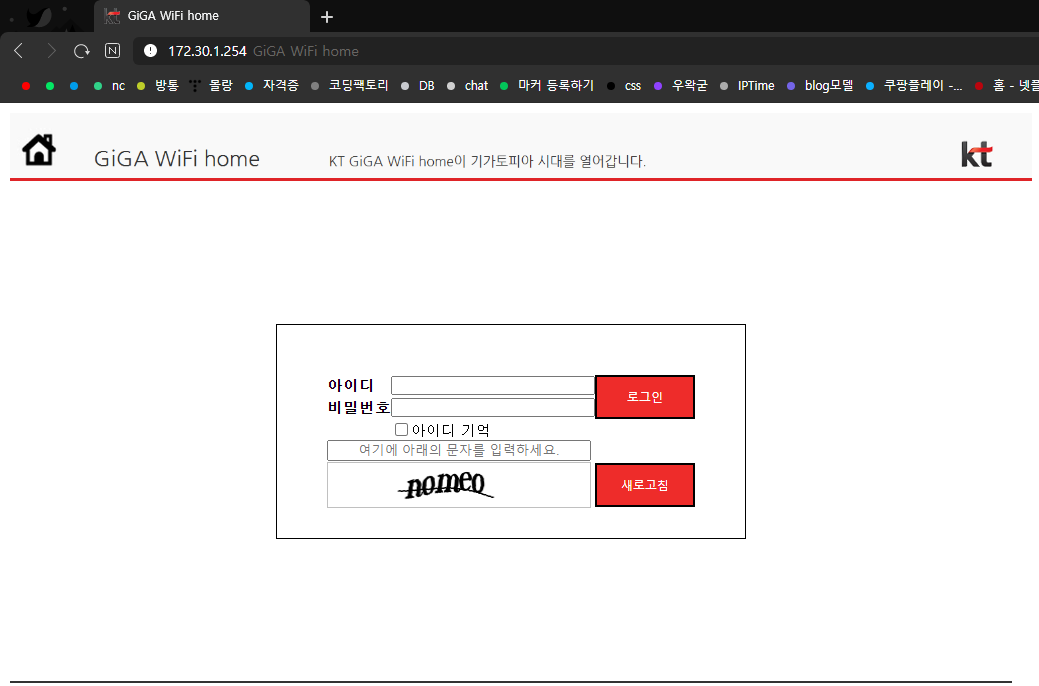Open a new tab with the plus icon
This screenshot has height=686, width=1039.
tap(327, 17)
